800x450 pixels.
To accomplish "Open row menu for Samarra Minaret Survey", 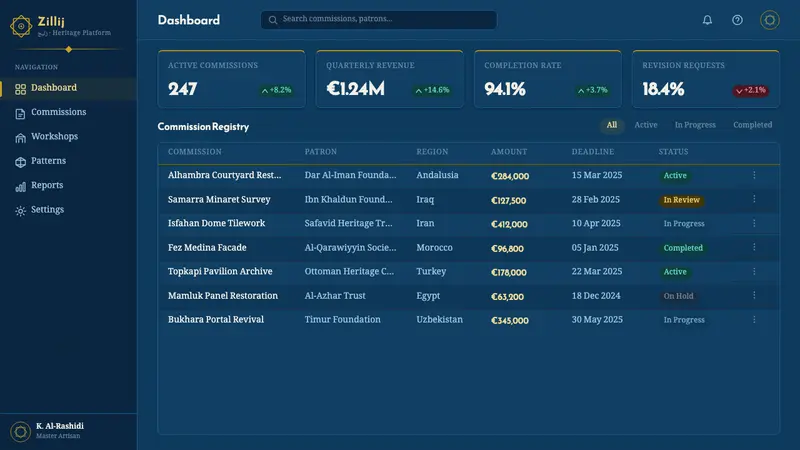I will tap(754, 199).
